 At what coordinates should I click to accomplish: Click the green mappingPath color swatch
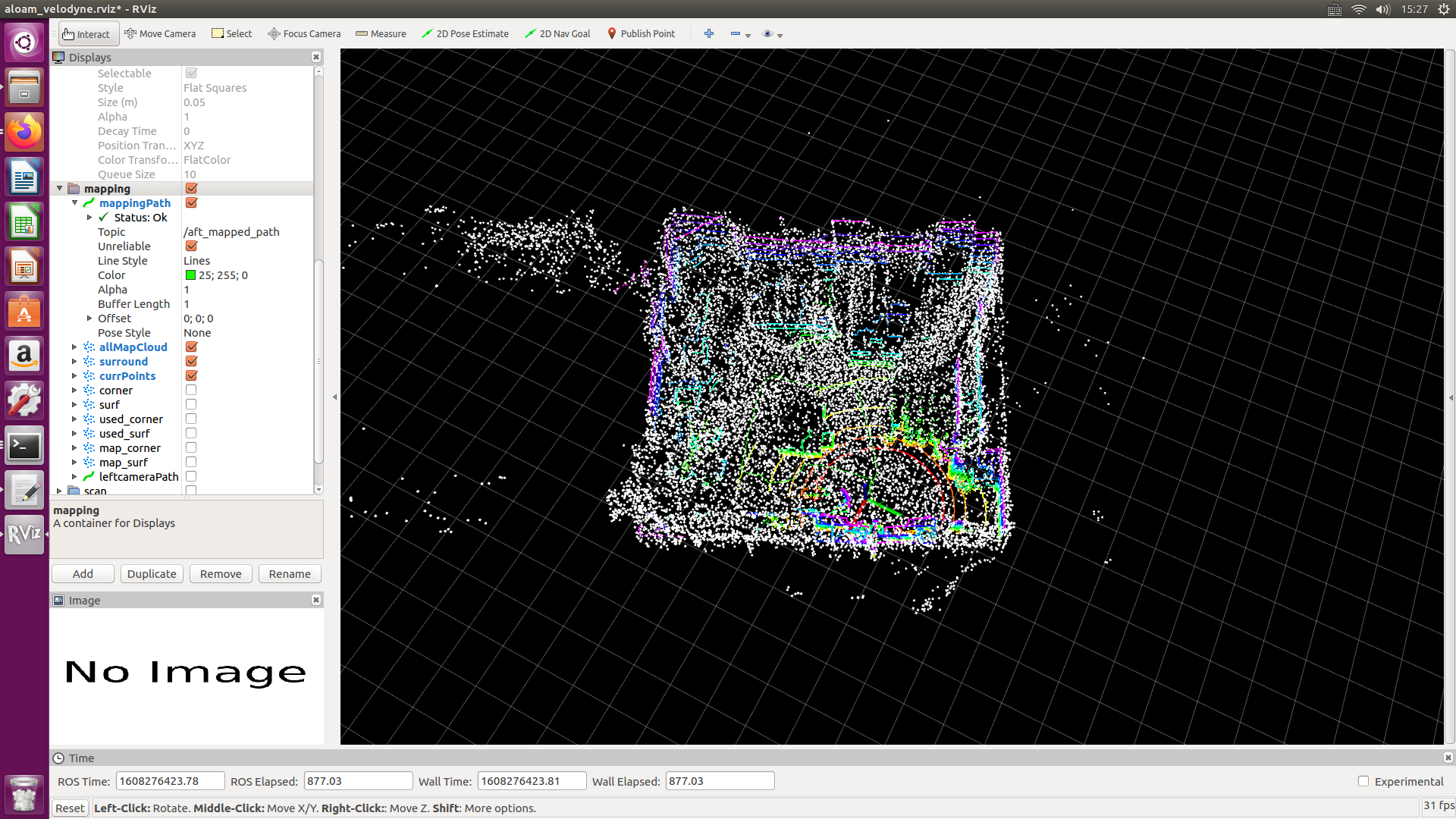(x=191, y=275)
